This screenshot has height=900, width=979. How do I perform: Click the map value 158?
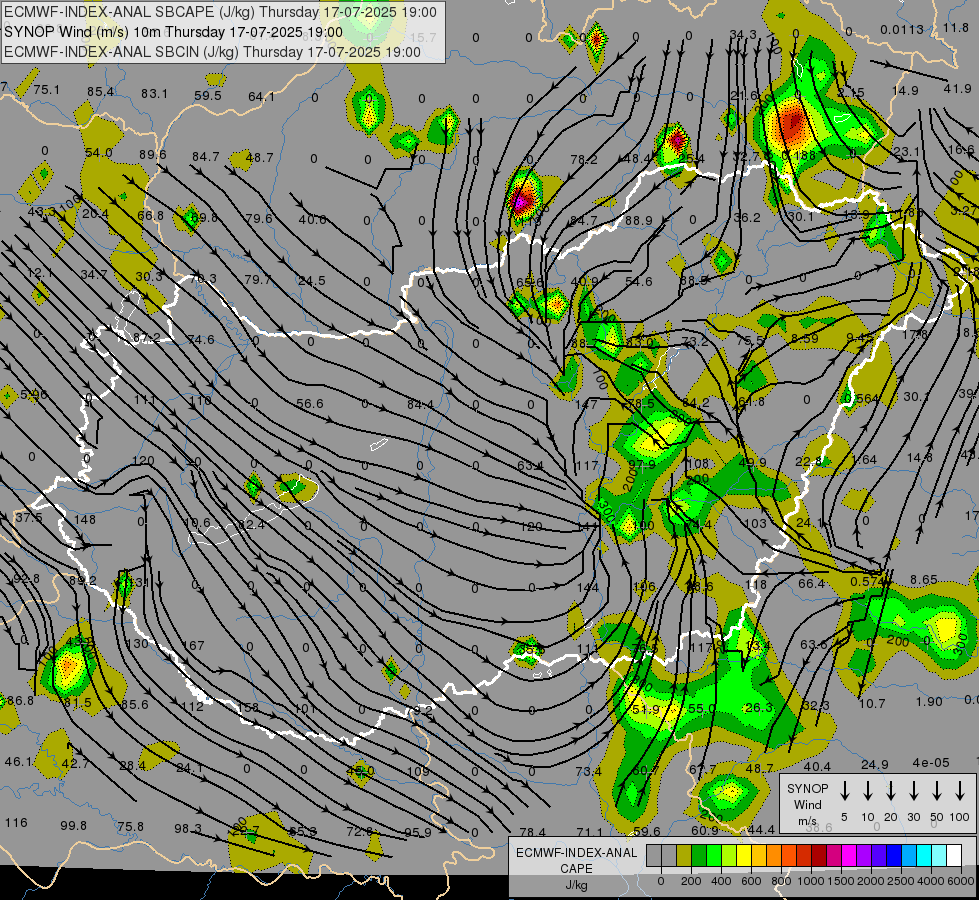point(248,708)
